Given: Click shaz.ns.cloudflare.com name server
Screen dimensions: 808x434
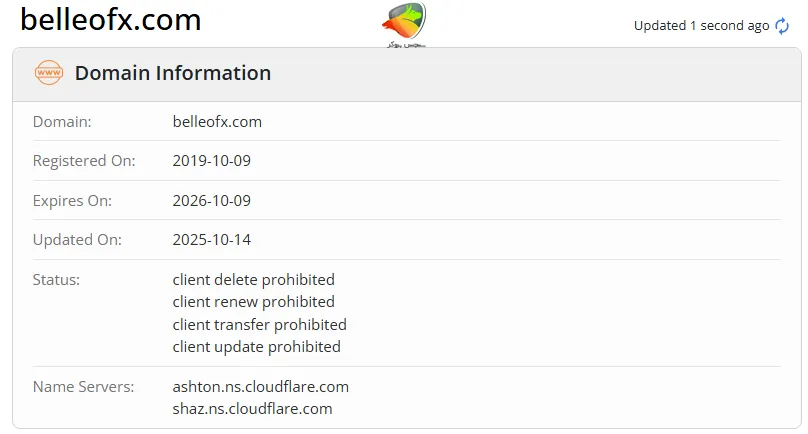Looking at the screenshot, I should click(252, 408).
